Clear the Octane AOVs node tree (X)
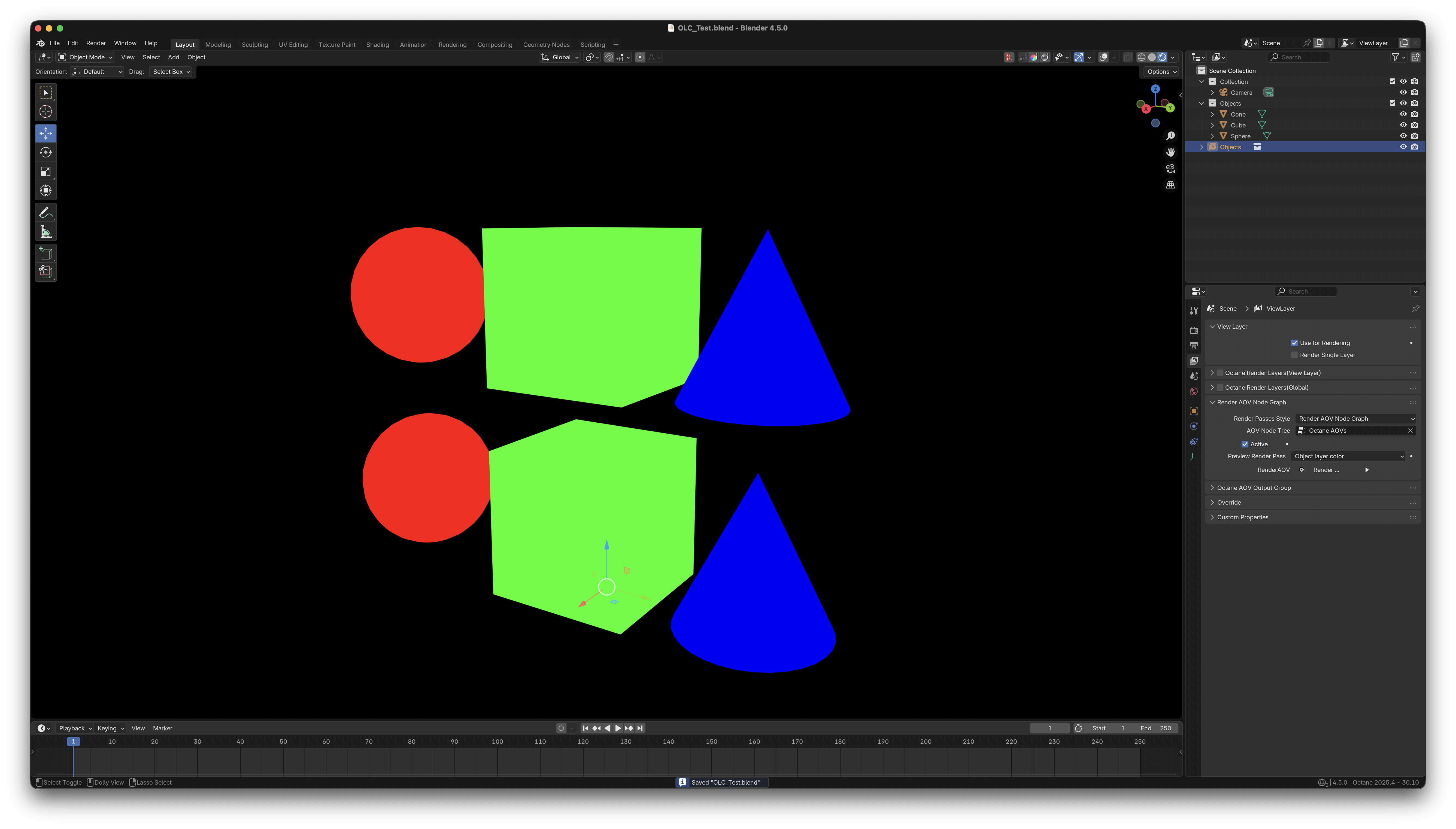Screen dimensions: 1456x829 pyautogui.click(x=1410, y=431)
